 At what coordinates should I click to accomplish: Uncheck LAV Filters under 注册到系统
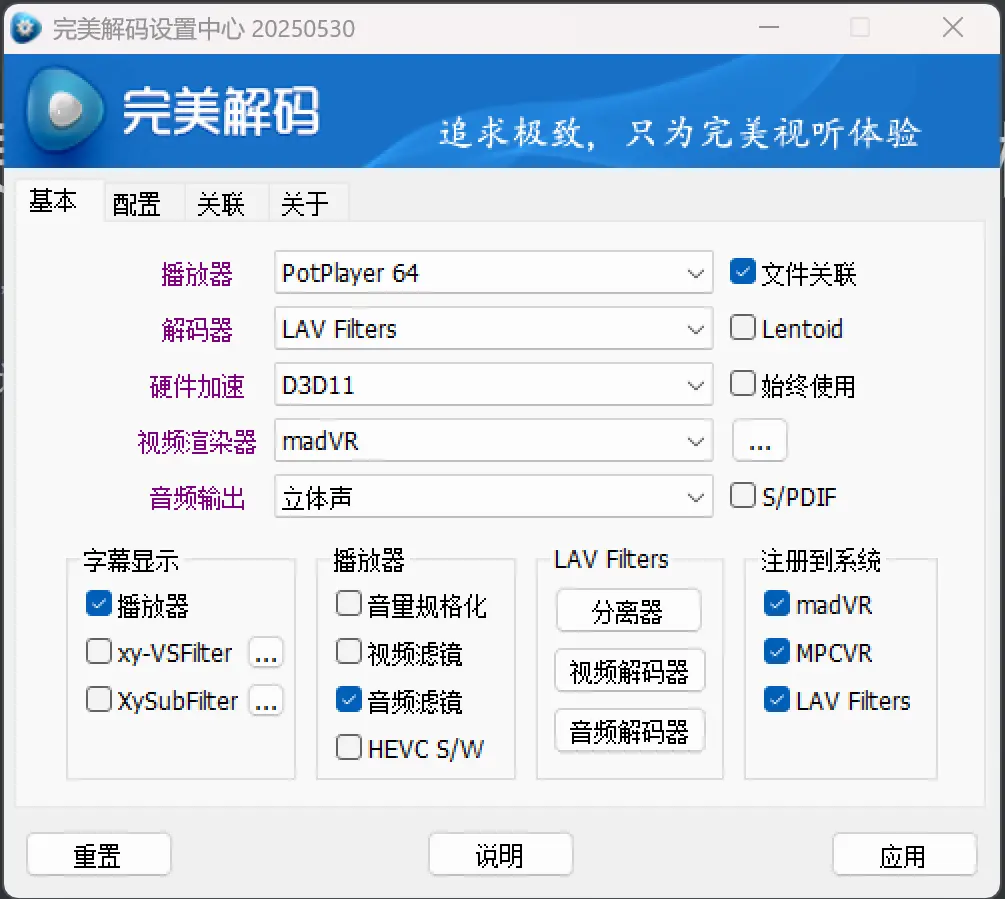point(777,699)
